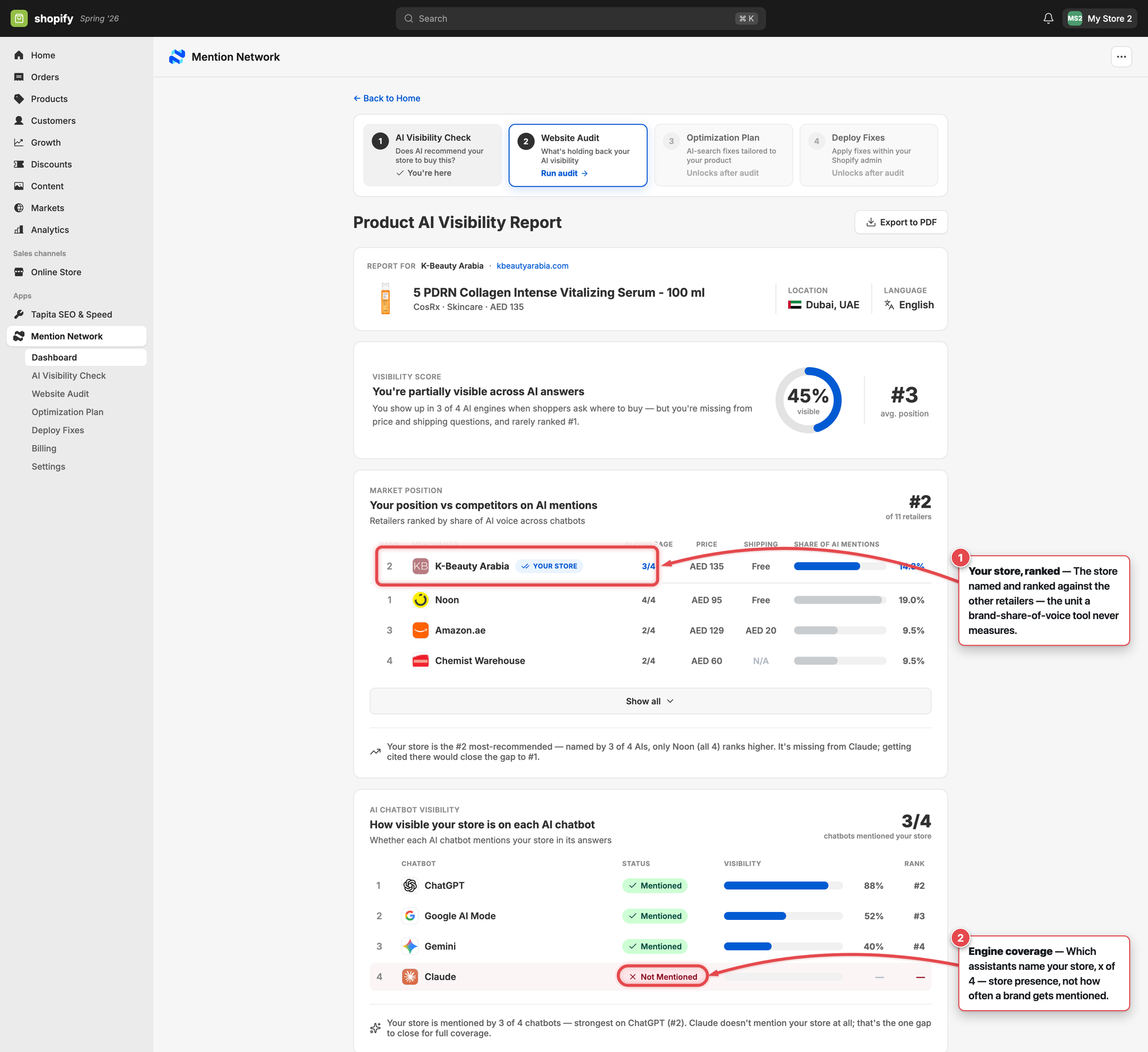The width and height of the screenshot is (1148, 1052).
Task: Open AI Visibility Check sidebar item
Action: click(68, 376)
